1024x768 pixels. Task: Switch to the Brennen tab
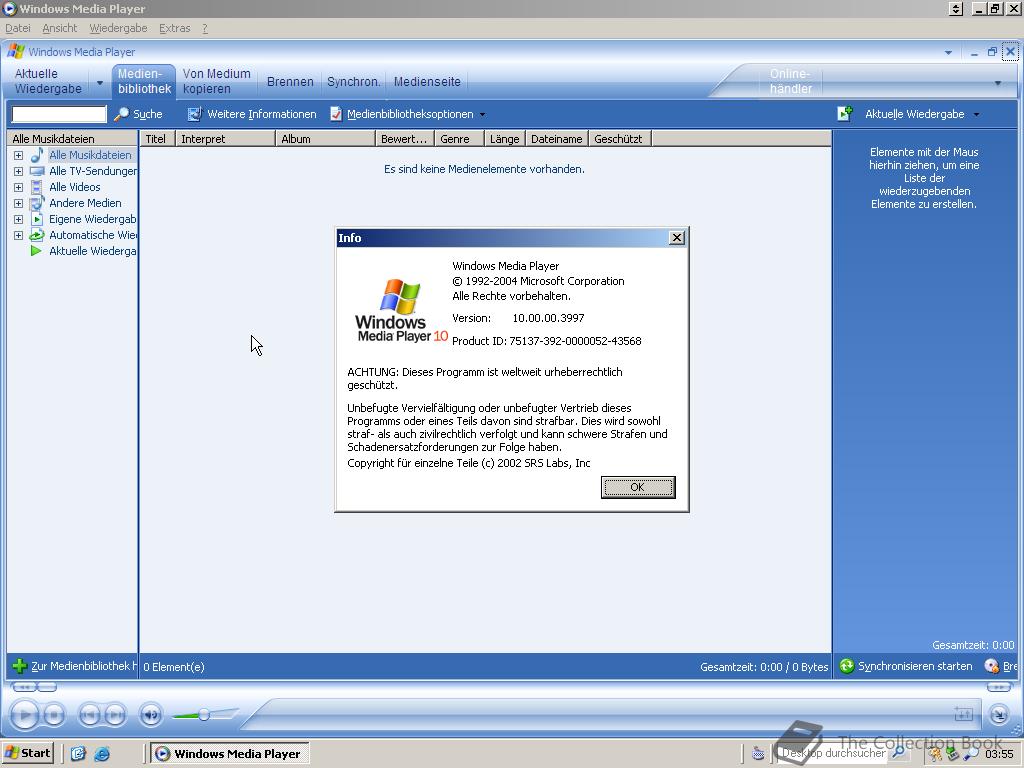pos(290,82)
